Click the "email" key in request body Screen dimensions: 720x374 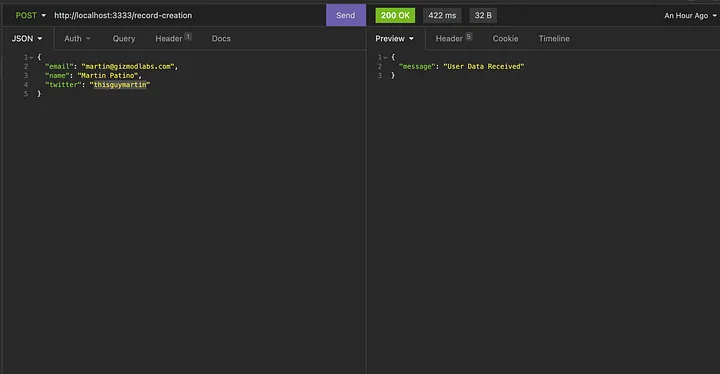59,66
